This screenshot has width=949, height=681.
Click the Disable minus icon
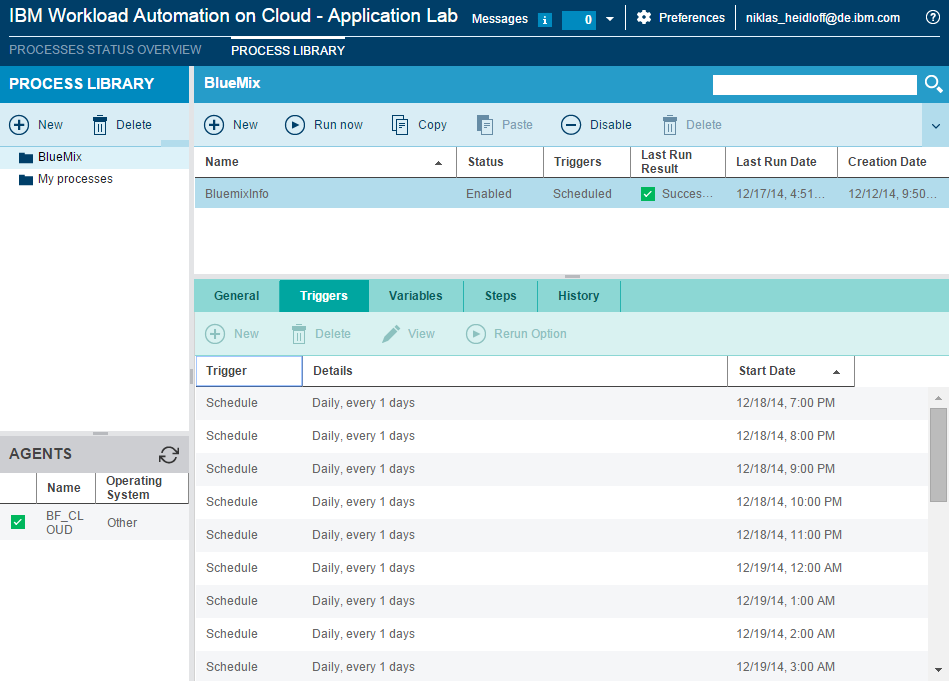571,125
